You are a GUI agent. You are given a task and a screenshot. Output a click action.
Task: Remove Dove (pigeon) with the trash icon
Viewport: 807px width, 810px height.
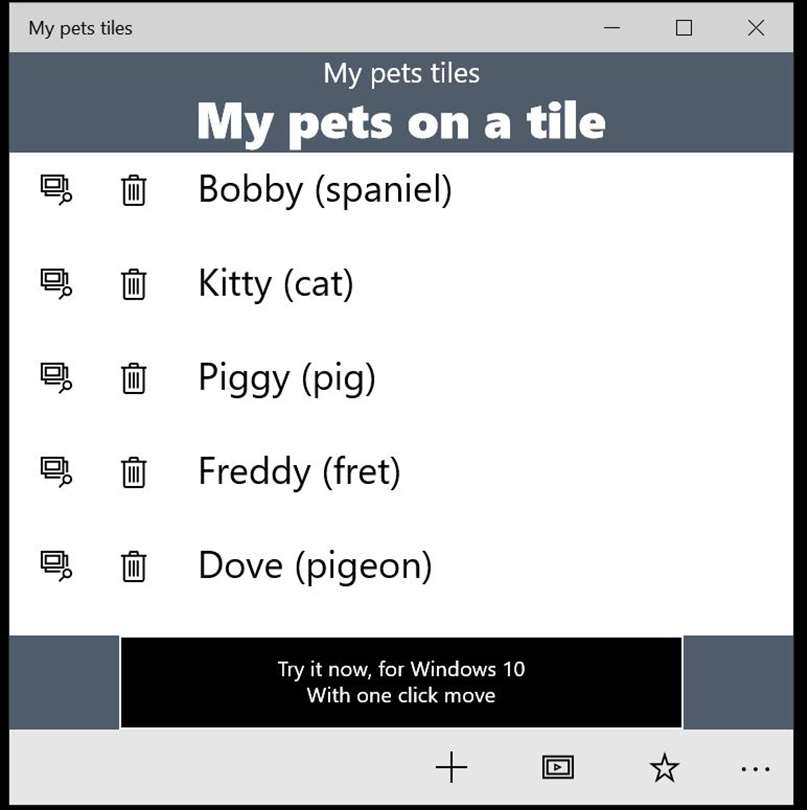[133, 566]
